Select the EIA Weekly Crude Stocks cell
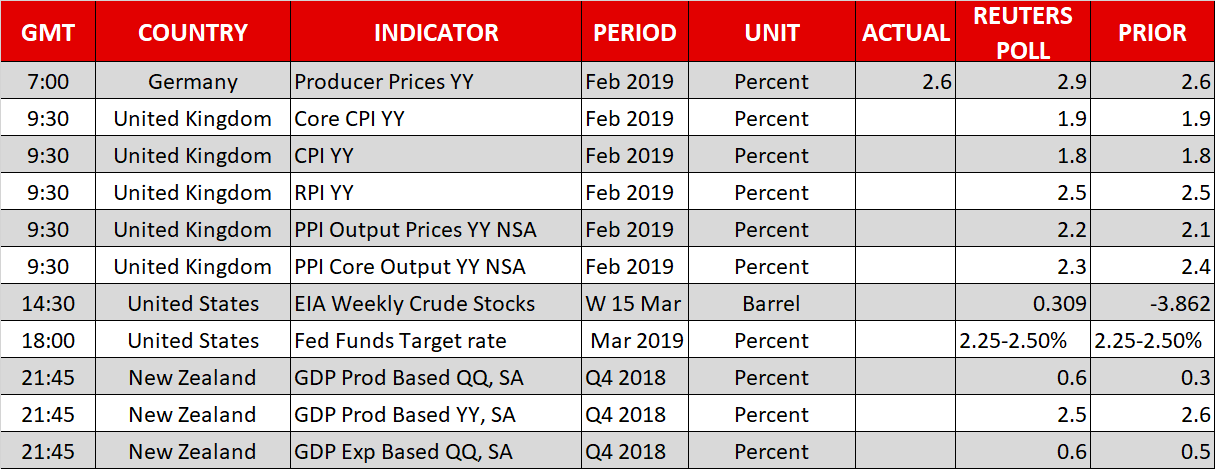1215x469 pixels. point(415,304)
